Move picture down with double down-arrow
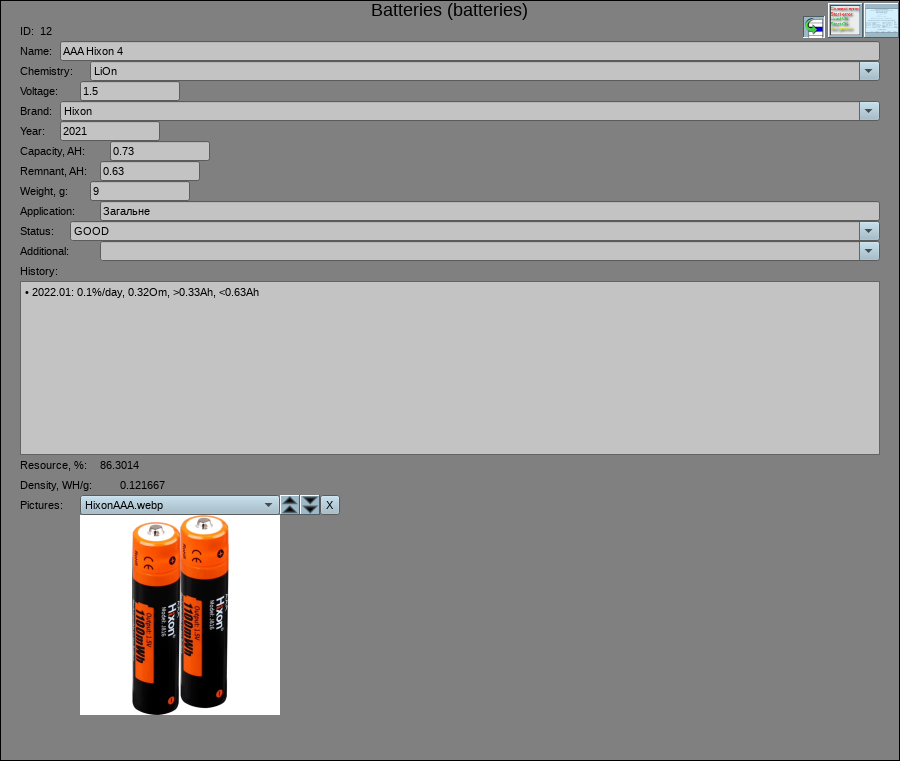The width and height of the screenshot is (900, 761). [310, 505]
